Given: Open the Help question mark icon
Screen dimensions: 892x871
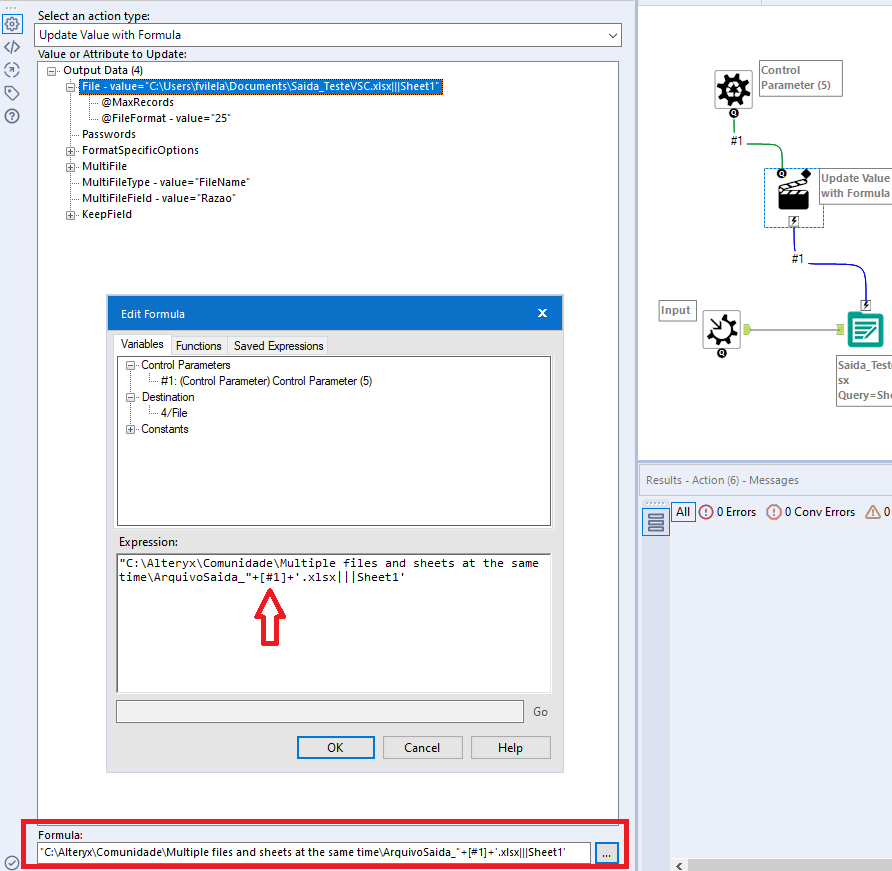Looking at the screenshot, I should pos(12,116).
